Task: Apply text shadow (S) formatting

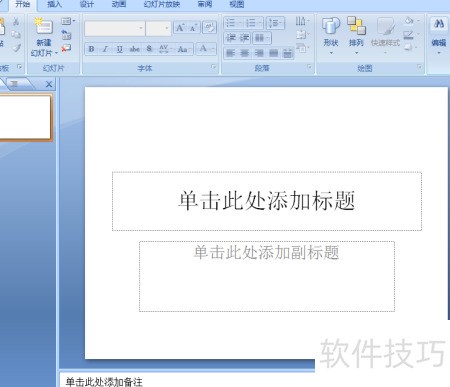Action: click(x=149, y=49)
